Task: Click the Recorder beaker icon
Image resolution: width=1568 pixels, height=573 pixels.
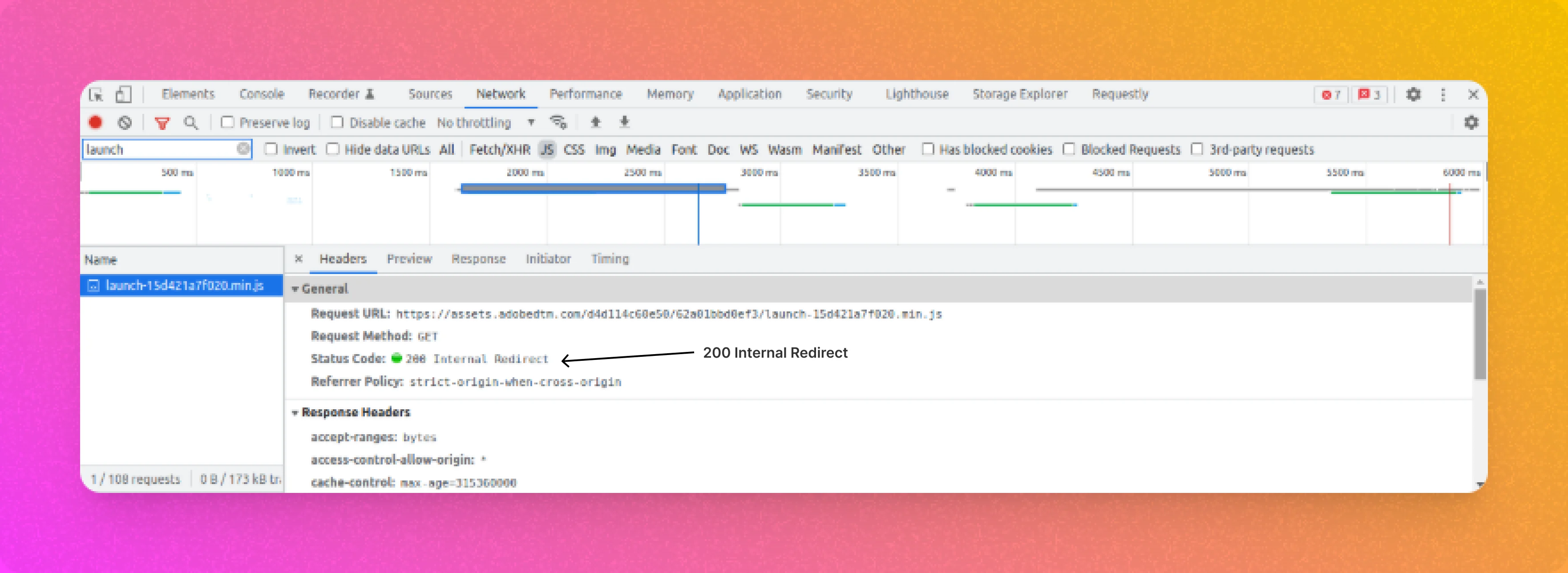Action: click(369, 94)
